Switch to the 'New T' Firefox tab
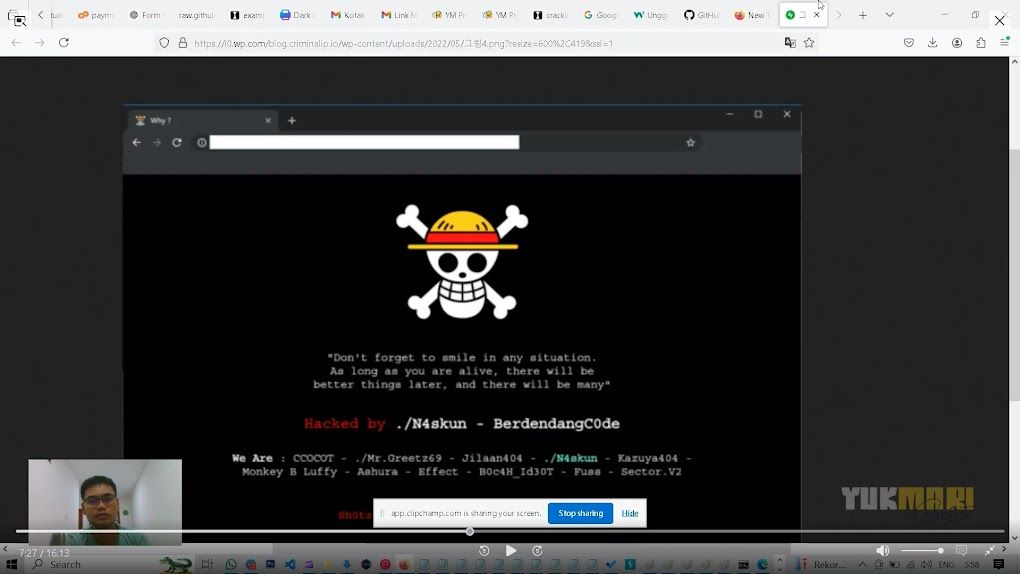The height and width of the screenshot is (574, 1020). click(752, 15)
